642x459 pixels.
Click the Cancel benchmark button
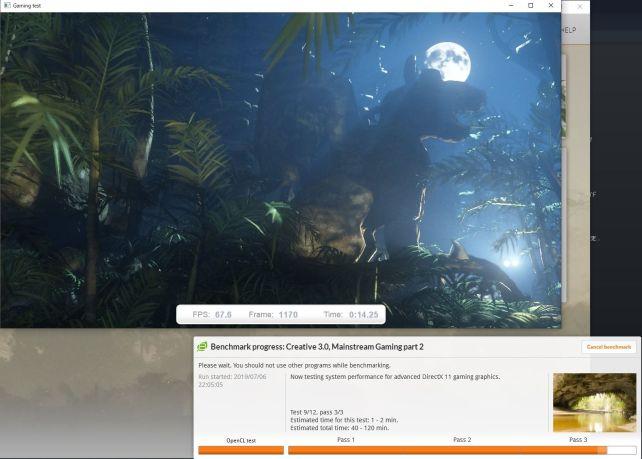point(608,347)
